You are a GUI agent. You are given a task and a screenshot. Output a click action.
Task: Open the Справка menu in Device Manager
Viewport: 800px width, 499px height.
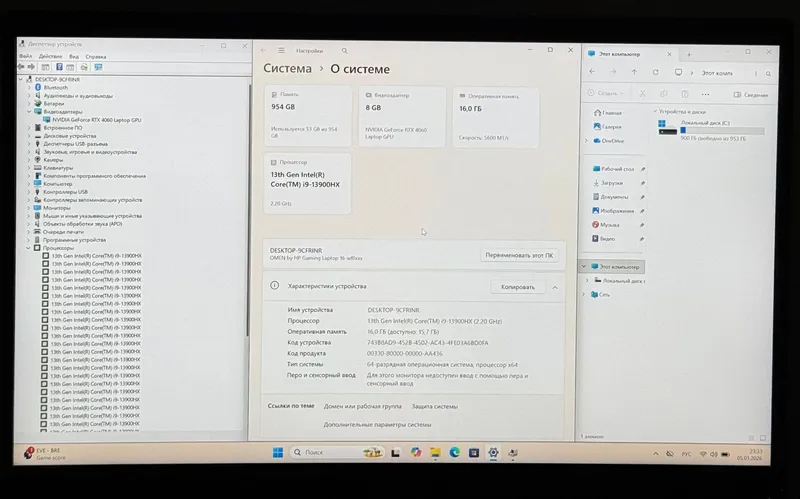96,57
